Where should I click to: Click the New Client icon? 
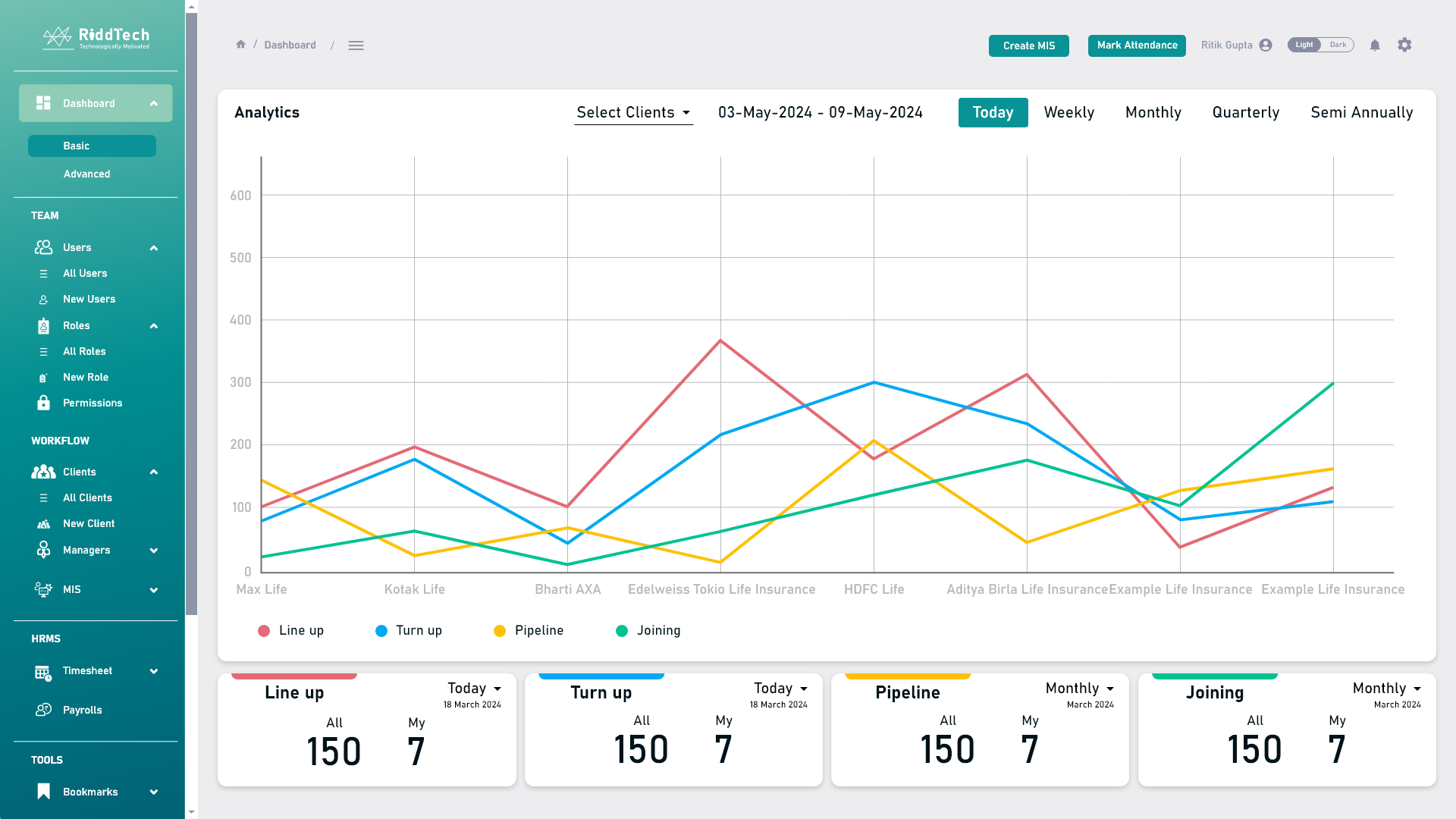[x=43, y=524]
